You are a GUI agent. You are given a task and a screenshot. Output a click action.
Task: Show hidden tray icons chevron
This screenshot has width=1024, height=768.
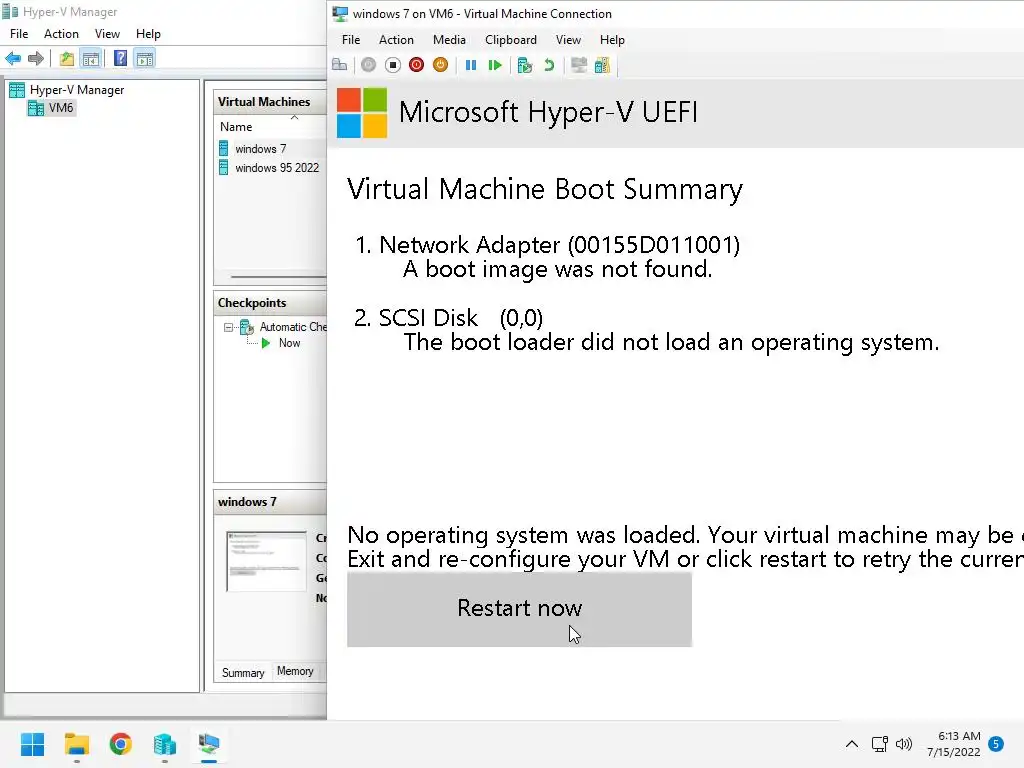click(x=852, y=744)
